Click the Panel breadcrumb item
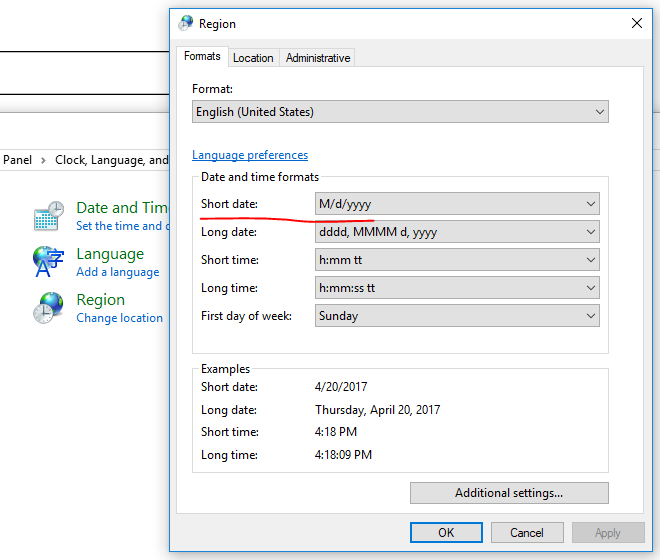 click(x=17, y=160)
